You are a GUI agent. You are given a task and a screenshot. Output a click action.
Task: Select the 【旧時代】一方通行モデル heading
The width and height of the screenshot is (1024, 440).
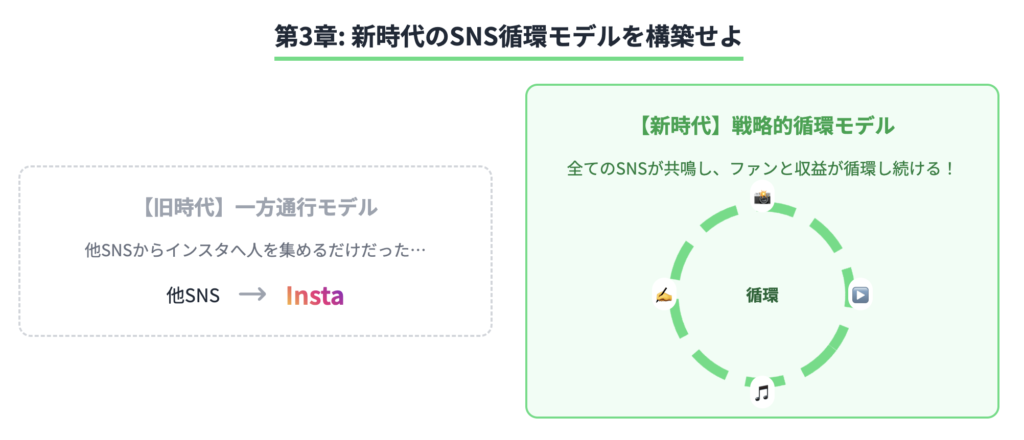click(255, 207)
